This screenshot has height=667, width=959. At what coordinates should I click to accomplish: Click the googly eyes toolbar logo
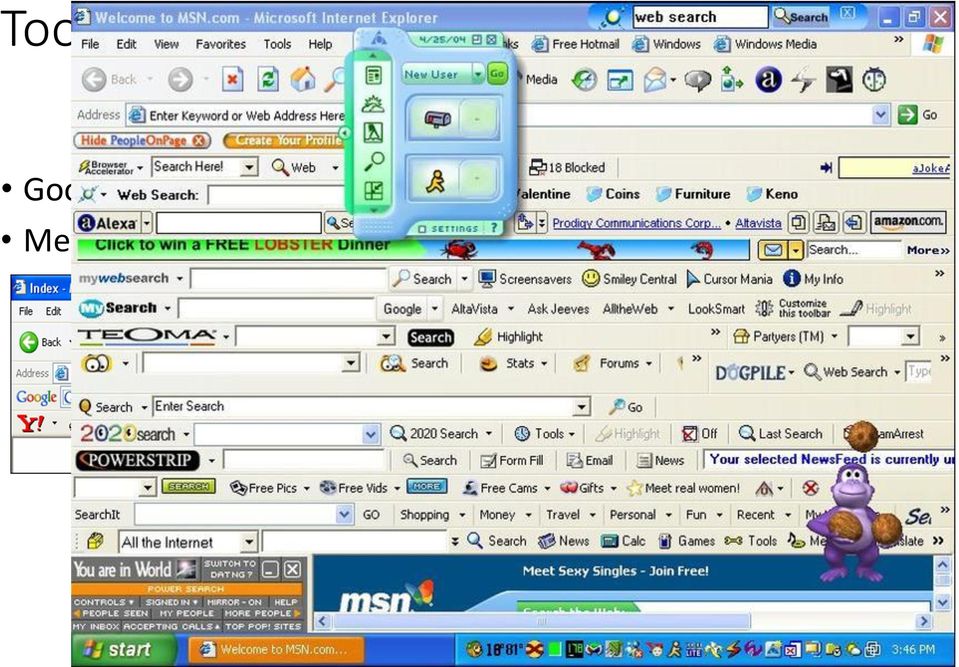pyautogui.click(x=97, y=364)
